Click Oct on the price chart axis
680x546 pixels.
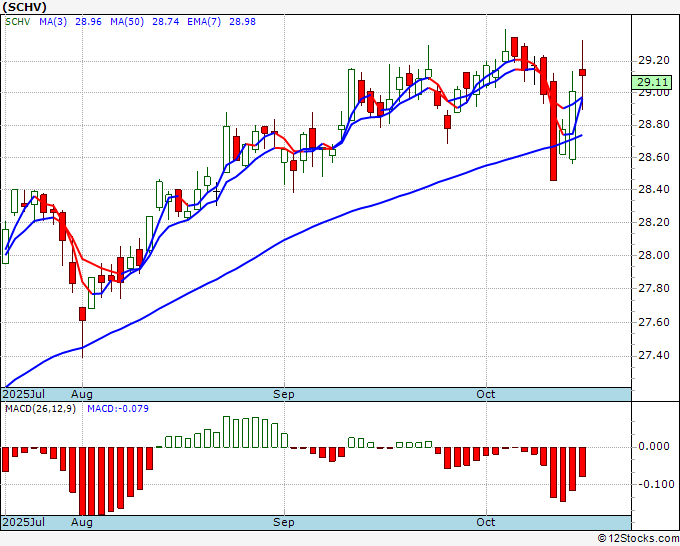pos(486,394)
